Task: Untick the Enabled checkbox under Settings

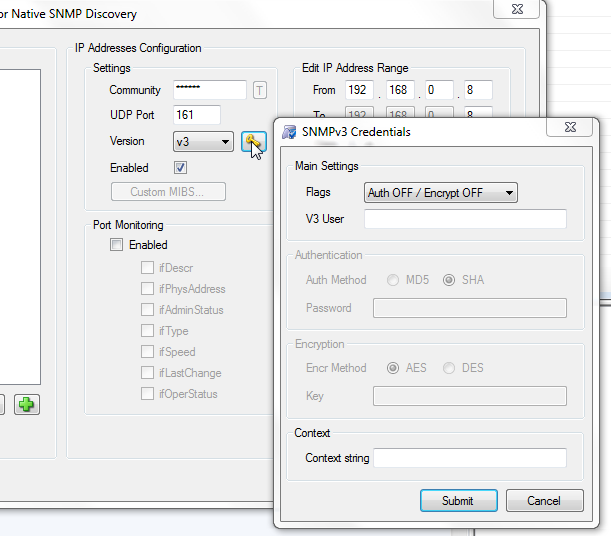Action: (x=180, y=168)
